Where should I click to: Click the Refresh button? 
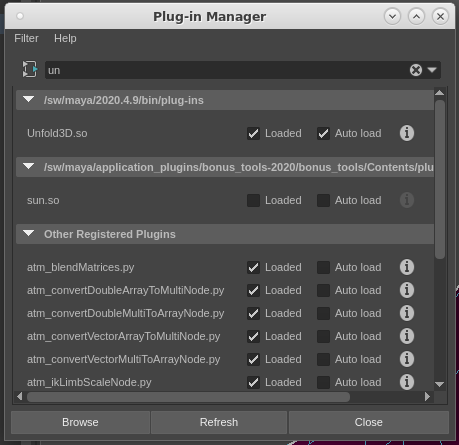click(x=219, y=422)
